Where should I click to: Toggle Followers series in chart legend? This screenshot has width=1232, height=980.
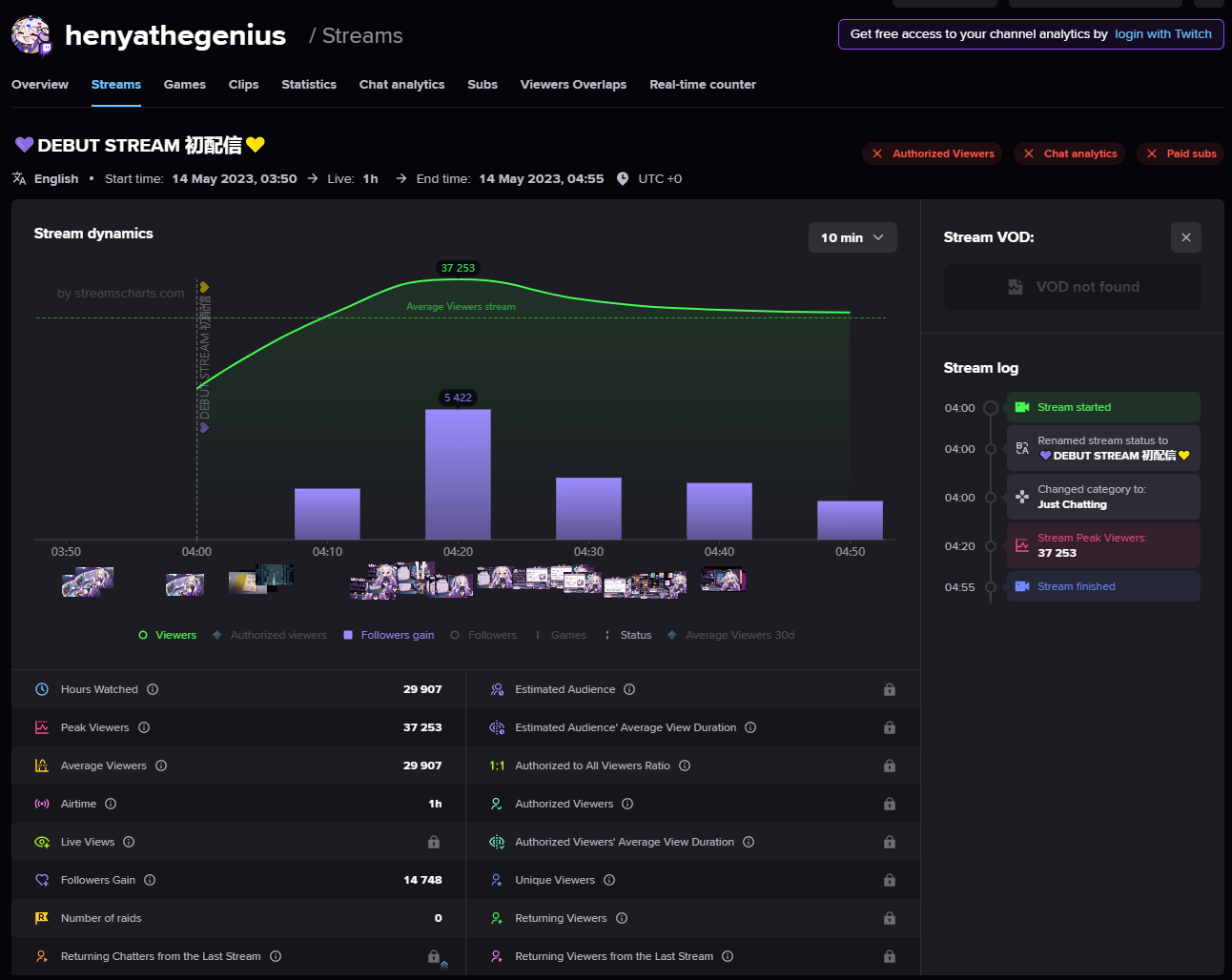pos(483,635)
